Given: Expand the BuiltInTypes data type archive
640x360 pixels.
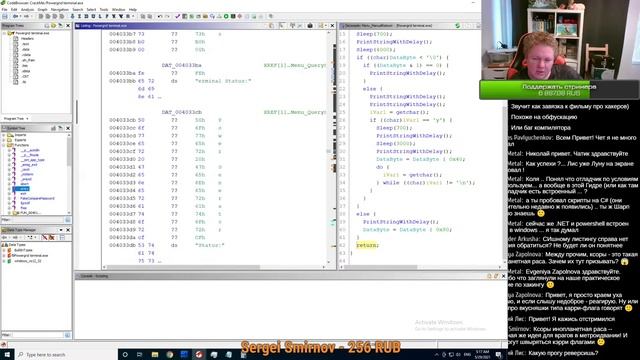Looking at the screenshot, I should pos(4,250).
